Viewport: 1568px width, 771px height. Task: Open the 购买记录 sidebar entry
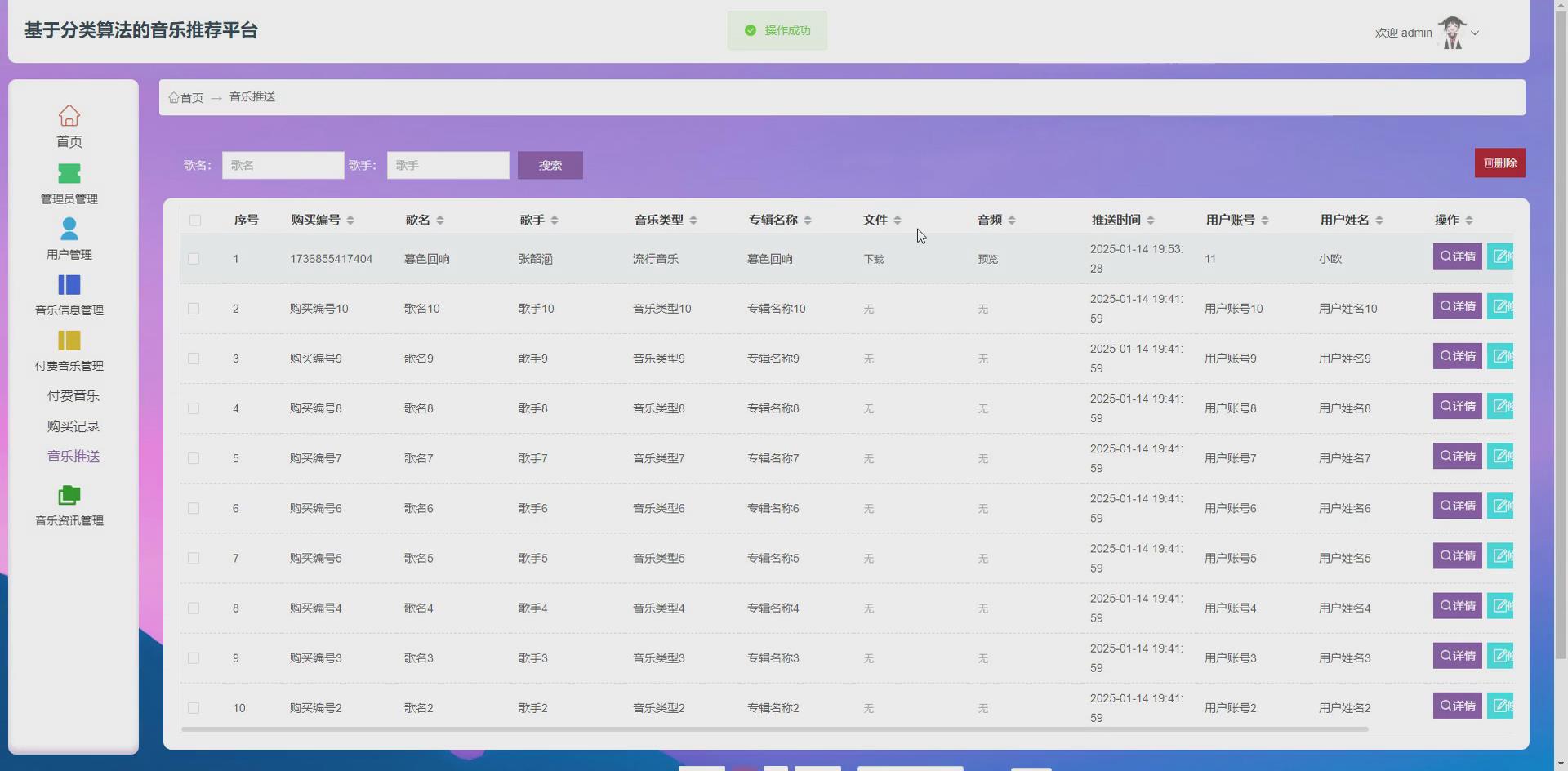73,426
